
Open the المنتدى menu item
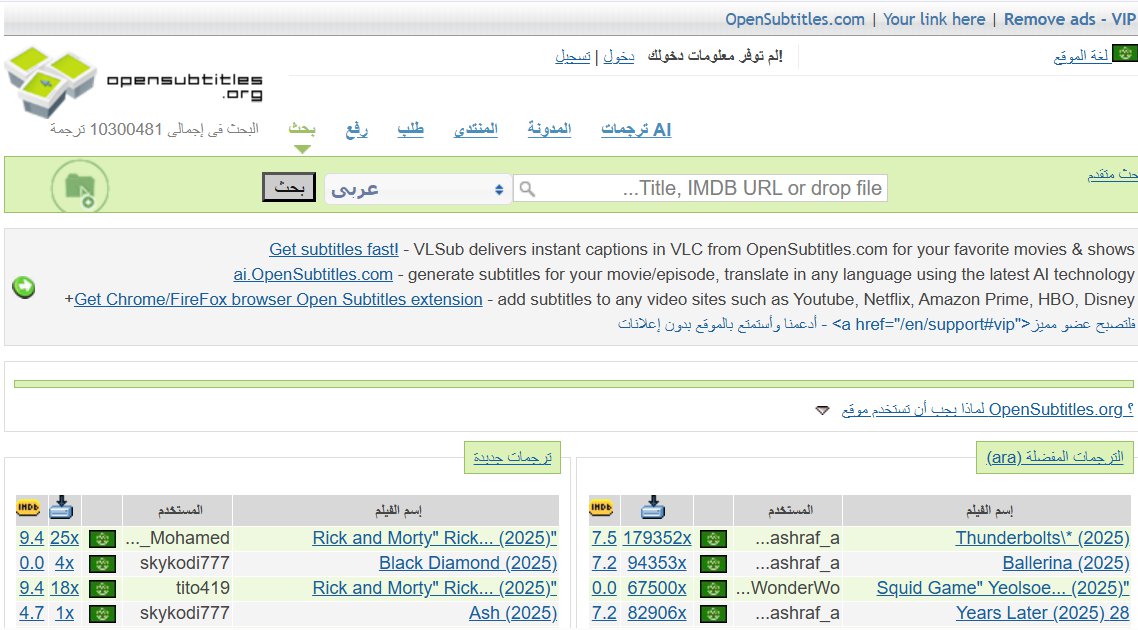(x=475, y=129)
